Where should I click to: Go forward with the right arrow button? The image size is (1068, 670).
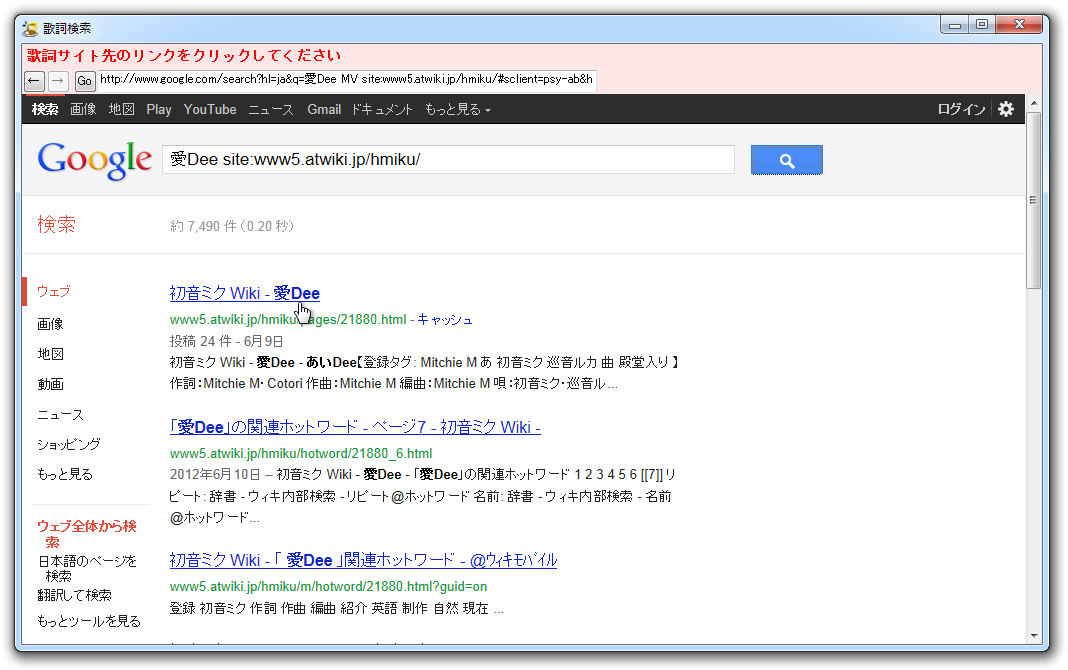coord(58,81)
